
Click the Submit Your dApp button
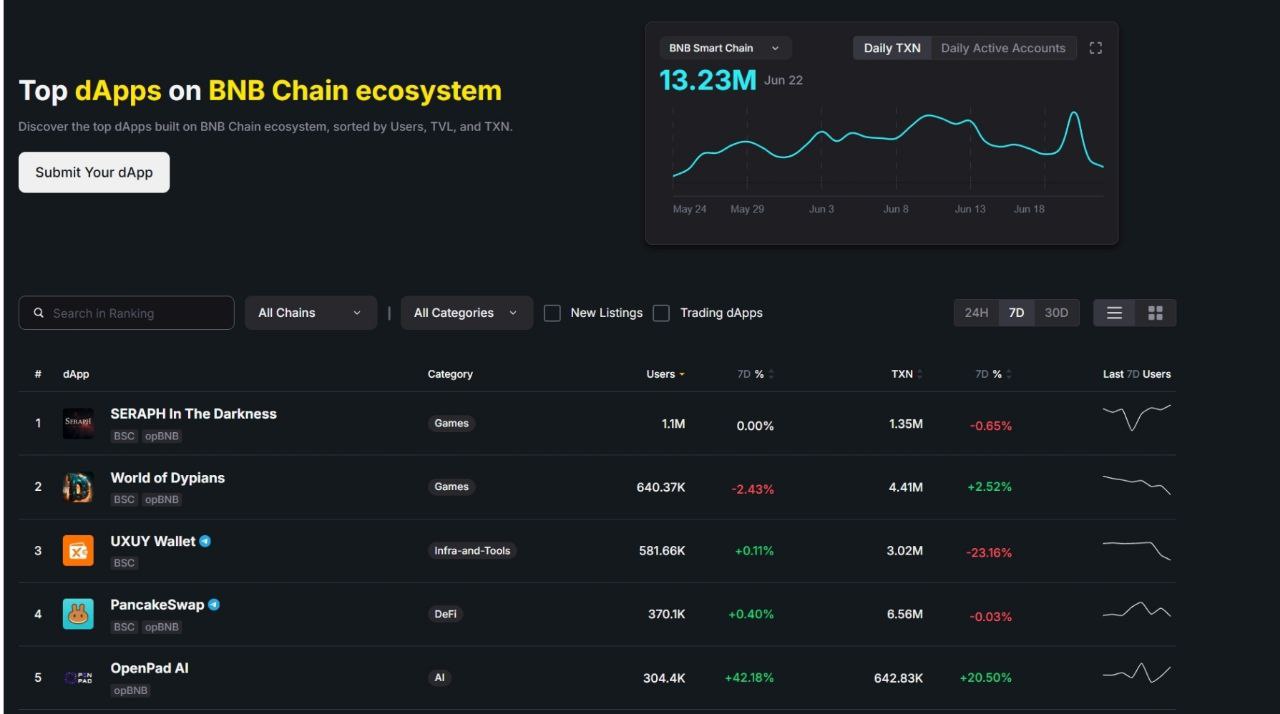click(x=94, y=172)
